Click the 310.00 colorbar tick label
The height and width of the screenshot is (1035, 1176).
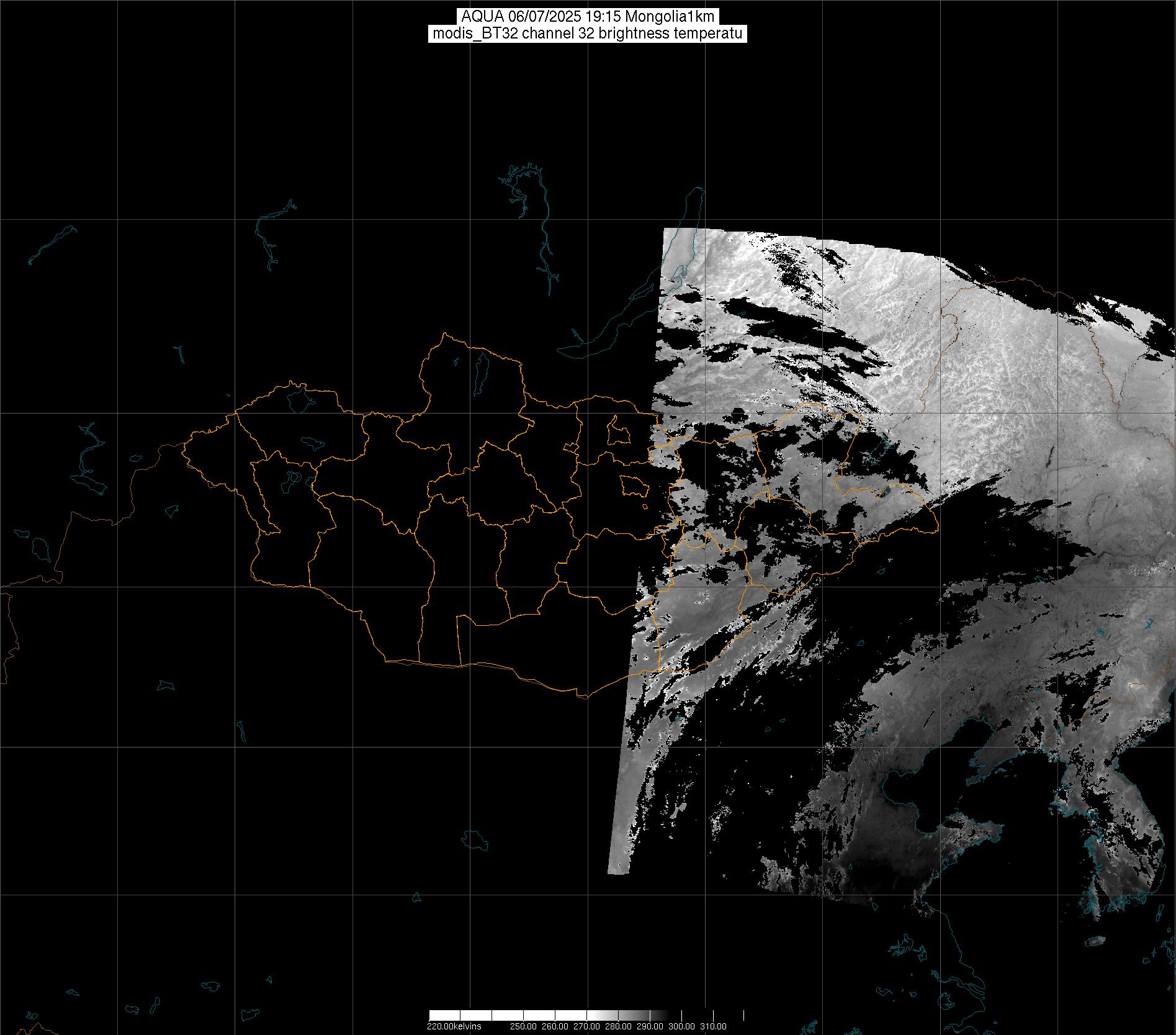(x=713, y=1026)
